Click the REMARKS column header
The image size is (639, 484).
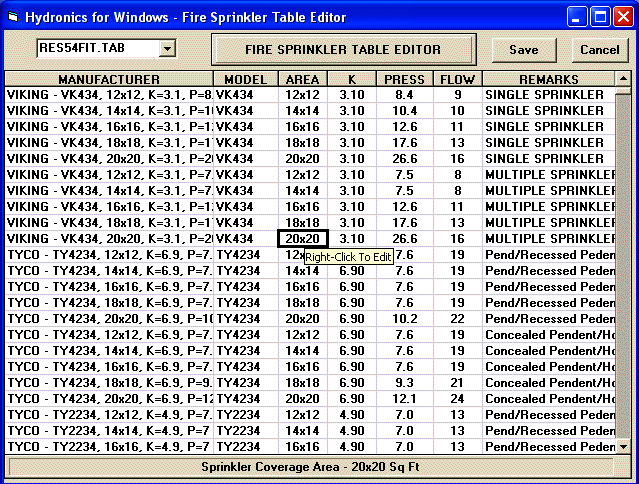coord(549,79)
